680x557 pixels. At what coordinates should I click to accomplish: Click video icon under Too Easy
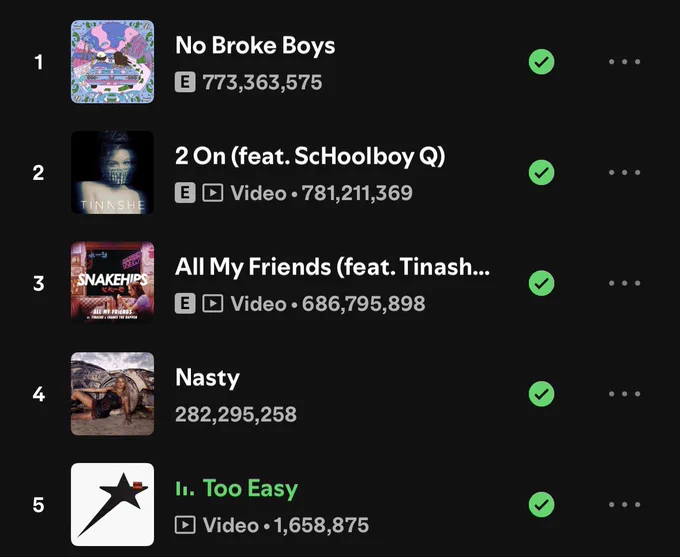(185, 525)
